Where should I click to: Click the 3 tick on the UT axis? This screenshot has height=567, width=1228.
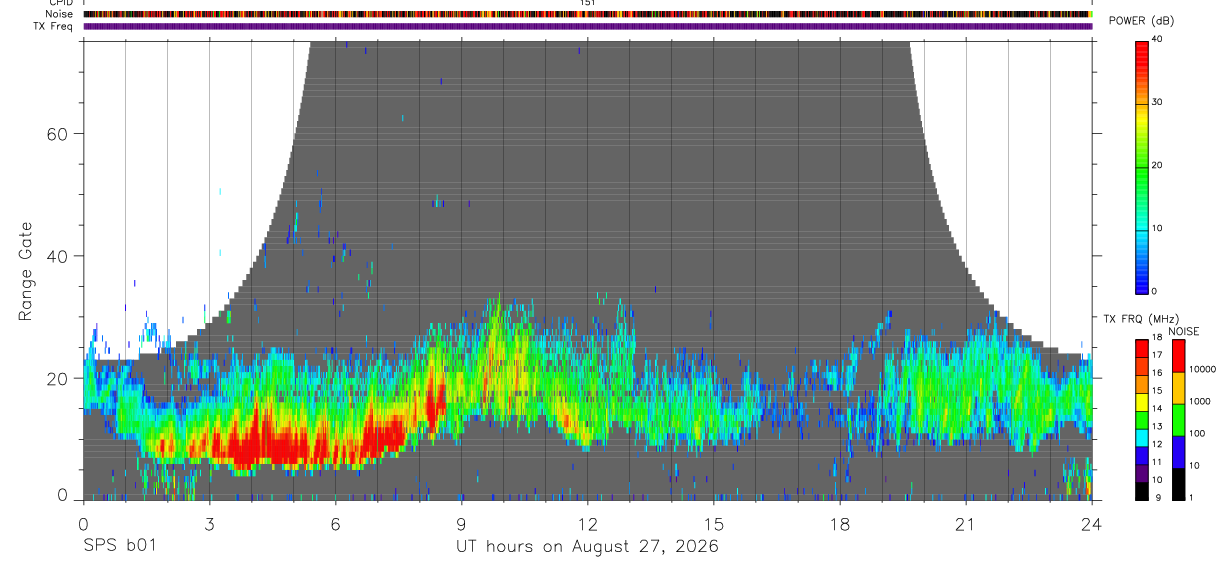click(x=209, y=524)
